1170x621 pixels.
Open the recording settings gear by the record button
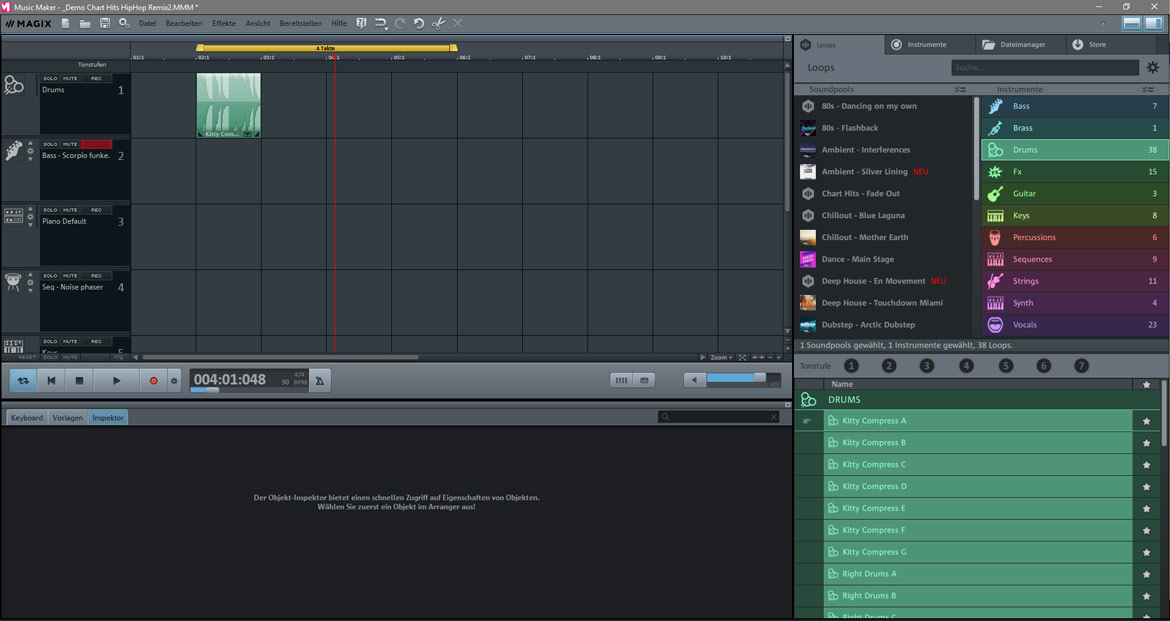tap(175, 381)
